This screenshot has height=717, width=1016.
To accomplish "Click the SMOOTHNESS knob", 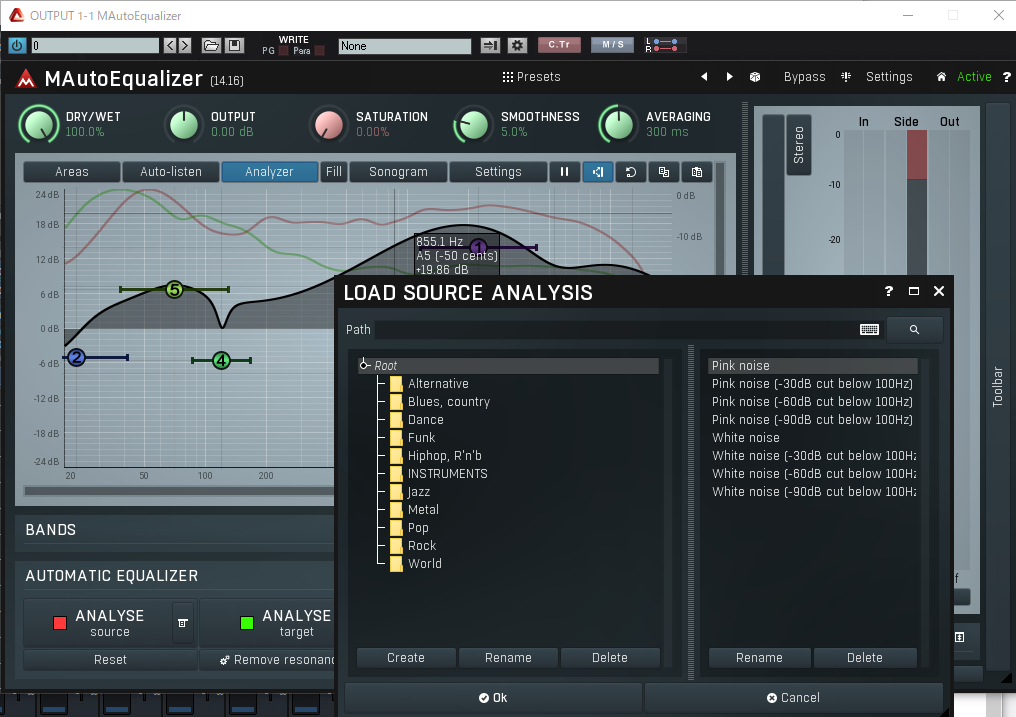I will tap(474, 124).
